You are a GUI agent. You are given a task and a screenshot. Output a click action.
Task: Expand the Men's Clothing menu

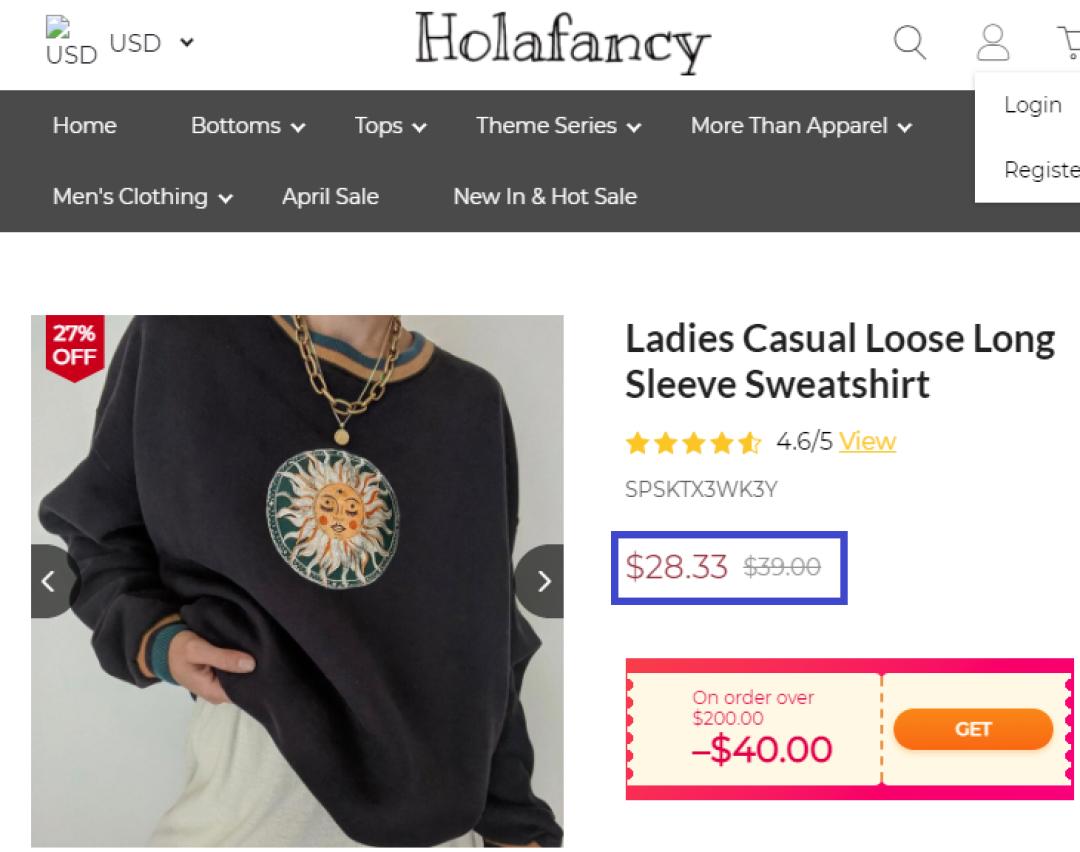click(142, 197)
